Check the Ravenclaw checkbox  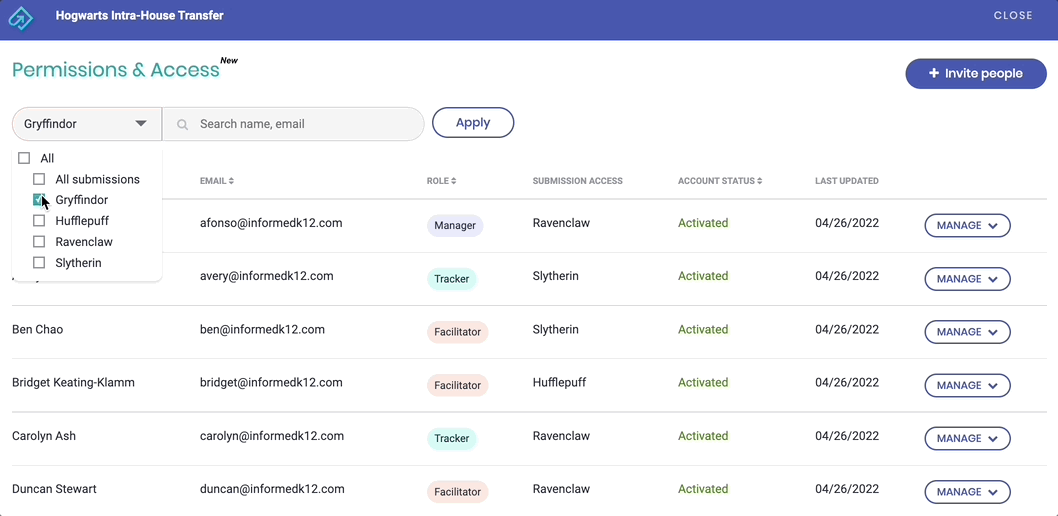39,241
